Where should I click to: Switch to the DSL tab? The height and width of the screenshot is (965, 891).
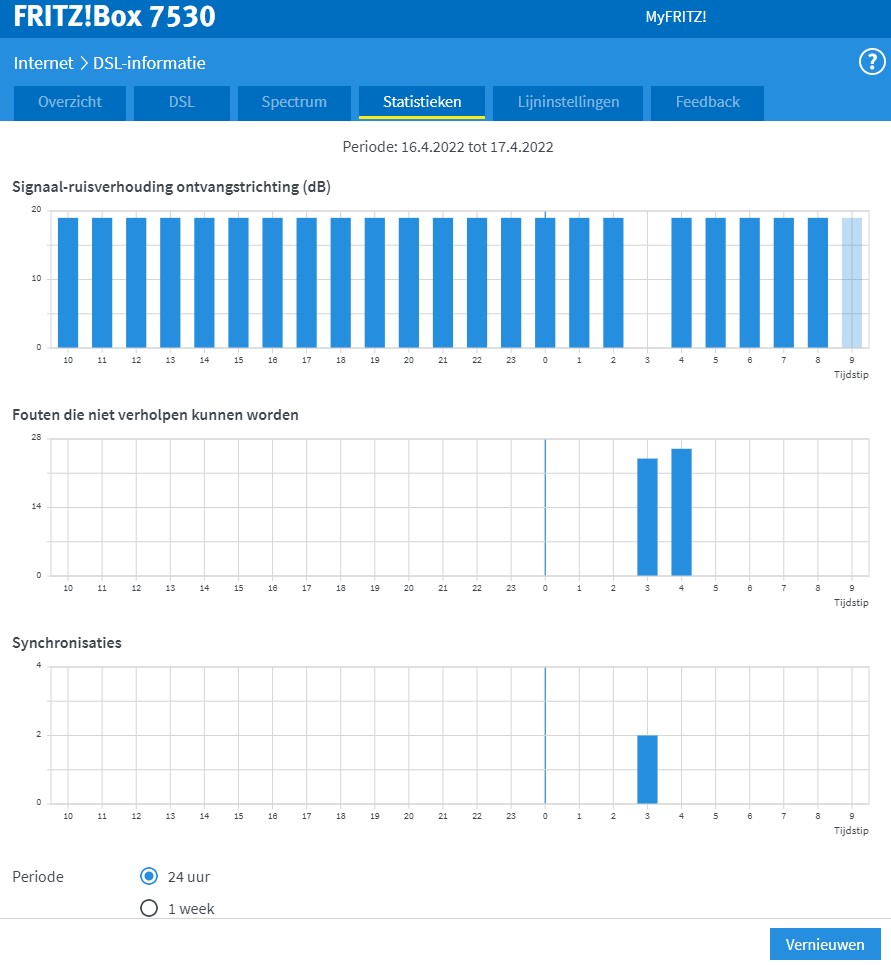[182, 102]
